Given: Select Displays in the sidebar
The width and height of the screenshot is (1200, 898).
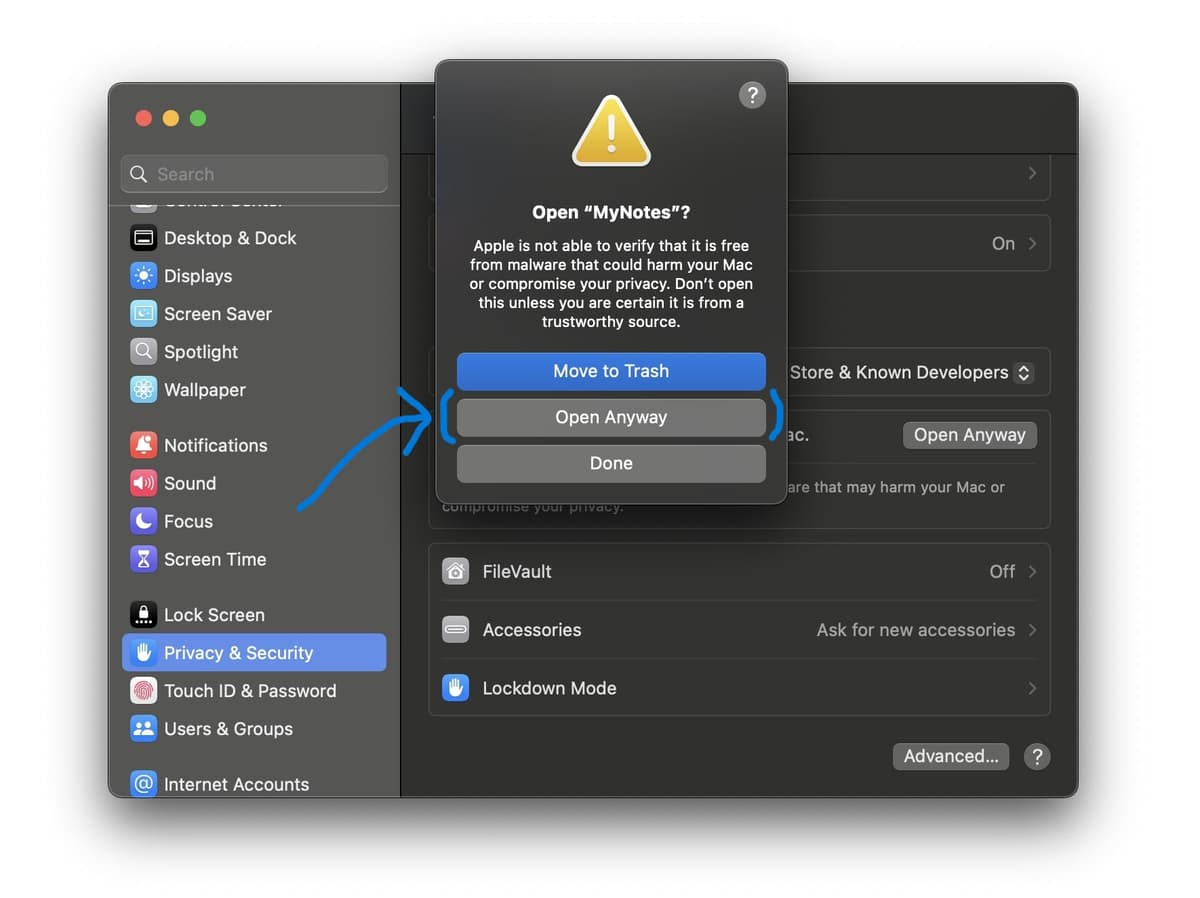Looking at the screenshot, I should coord(254,276).
